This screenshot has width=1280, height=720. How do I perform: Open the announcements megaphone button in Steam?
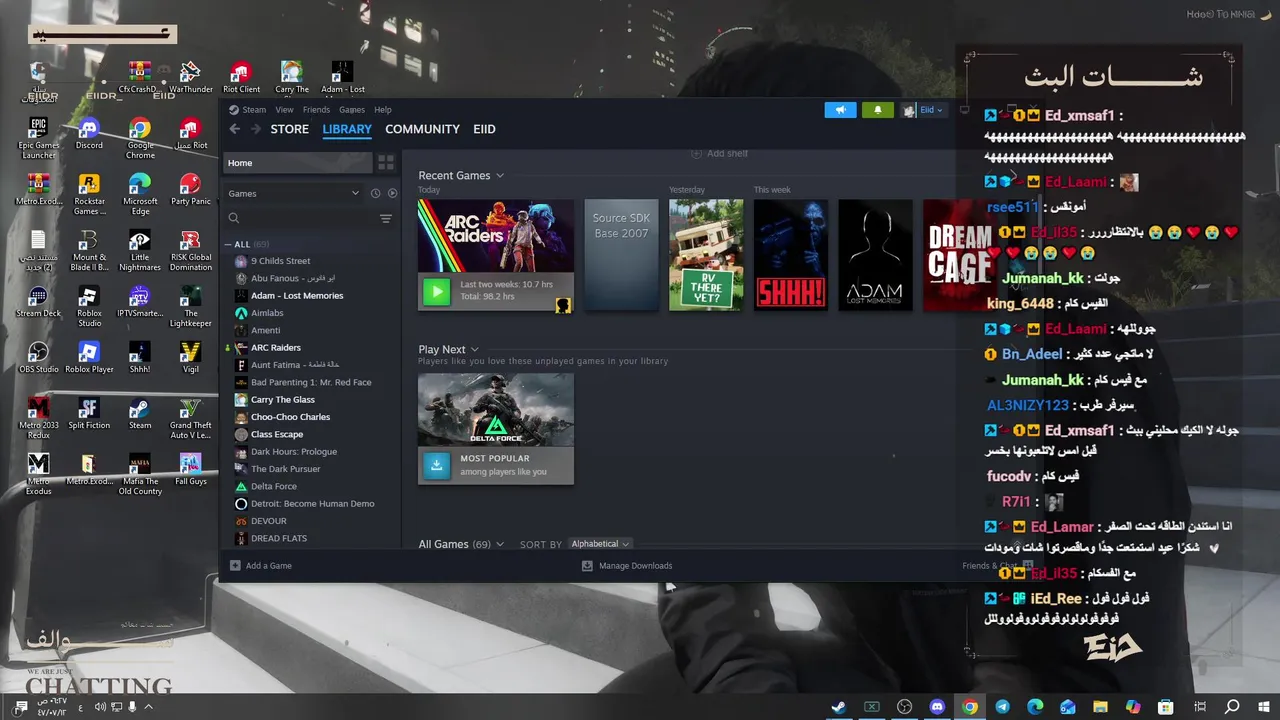point(840,110)
